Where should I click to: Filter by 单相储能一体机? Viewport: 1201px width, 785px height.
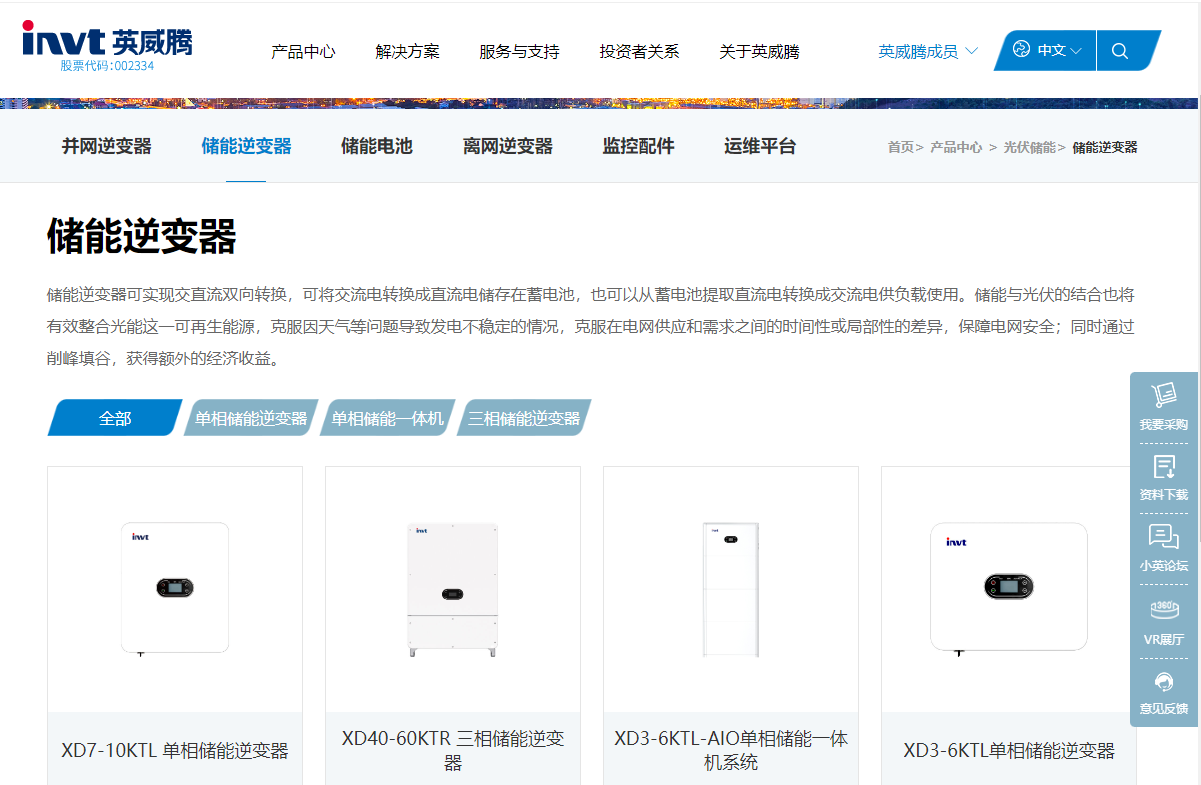coord(388,418)
